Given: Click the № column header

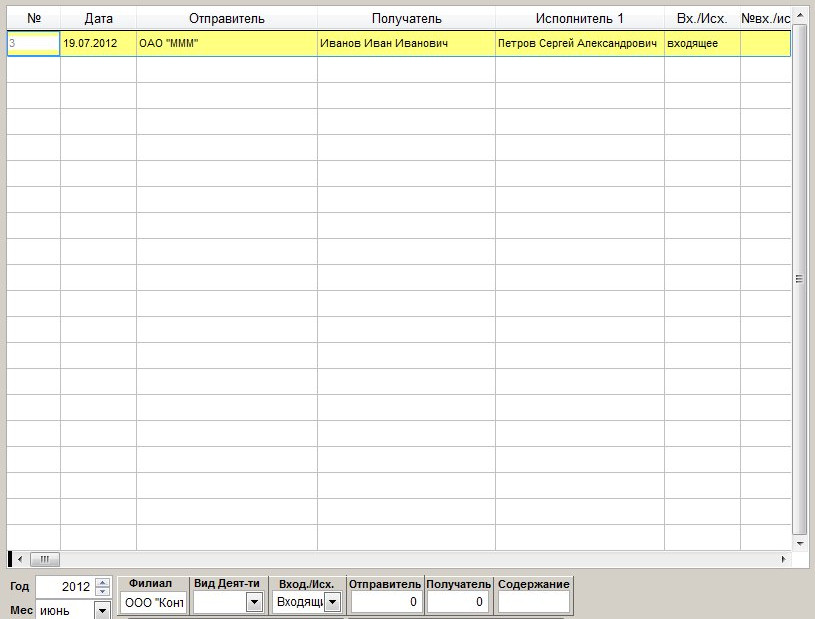Looking at the screenshot, I should pos(34,19).
